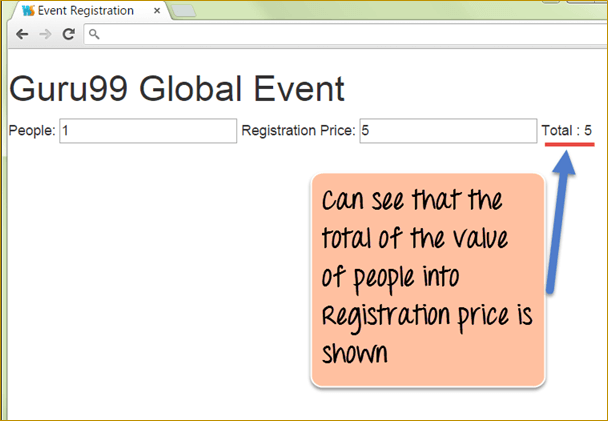
Task: Click inside the Registration Price input field
Action: pos(447,131)
